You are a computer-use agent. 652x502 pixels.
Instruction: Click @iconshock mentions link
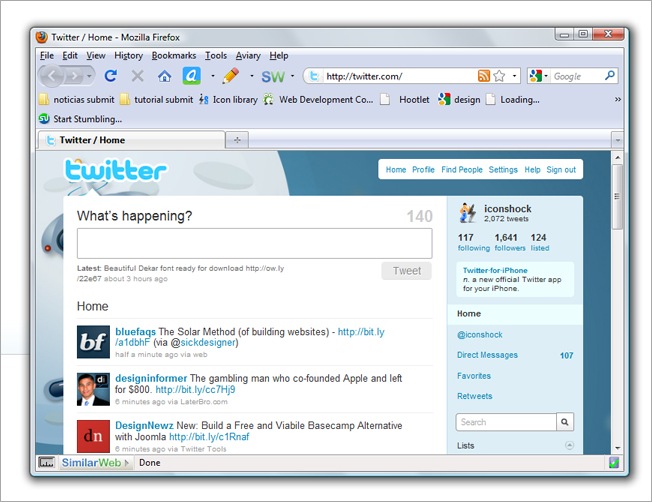pyautogui.click(x=479, y=334)
